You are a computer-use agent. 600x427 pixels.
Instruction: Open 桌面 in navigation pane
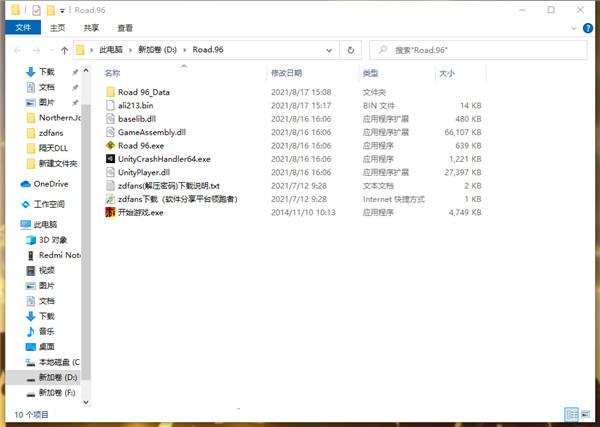point(40,347)
